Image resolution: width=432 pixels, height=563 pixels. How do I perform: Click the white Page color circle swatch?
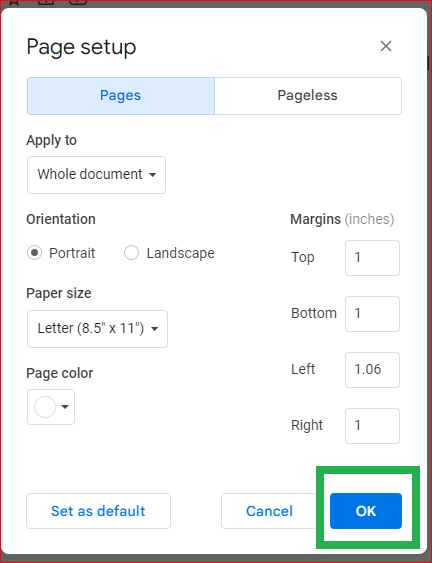pyautogui.click(x=45, y=407)
